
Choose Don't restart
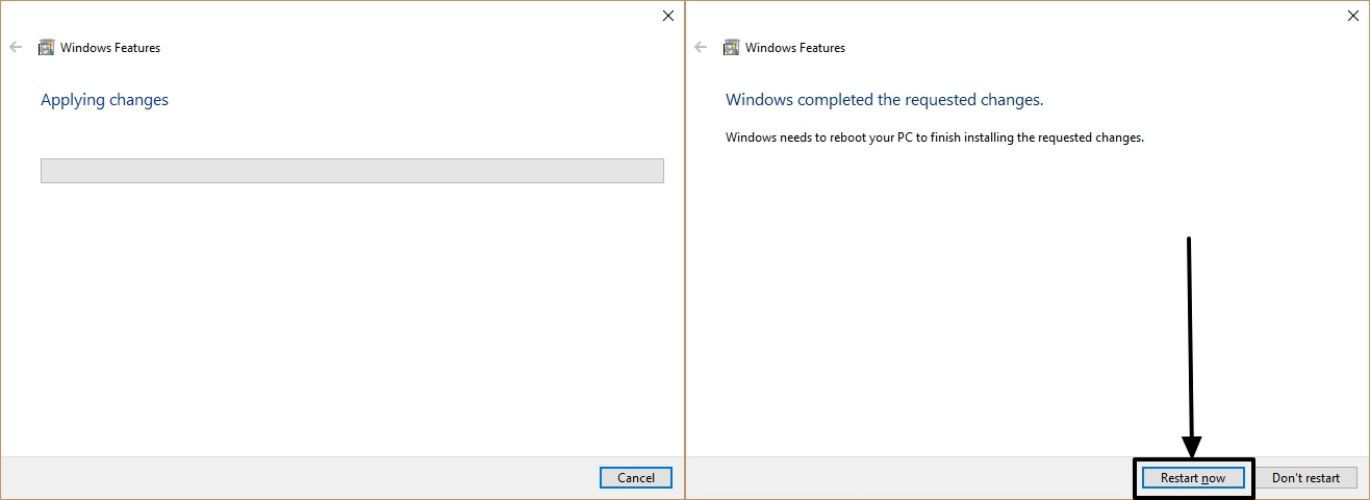click(x=1305, y=478)
